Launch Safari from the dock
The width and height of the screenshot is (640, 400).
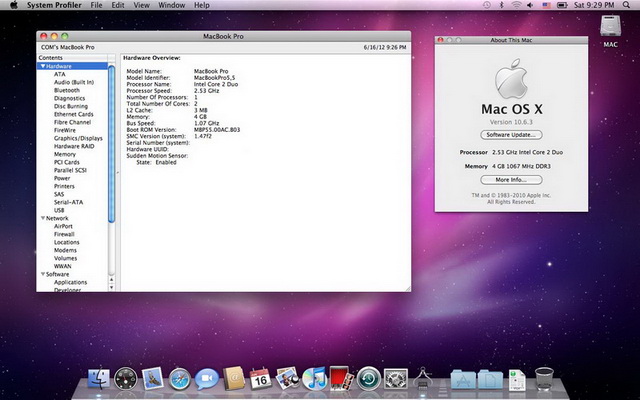[180, 378]
